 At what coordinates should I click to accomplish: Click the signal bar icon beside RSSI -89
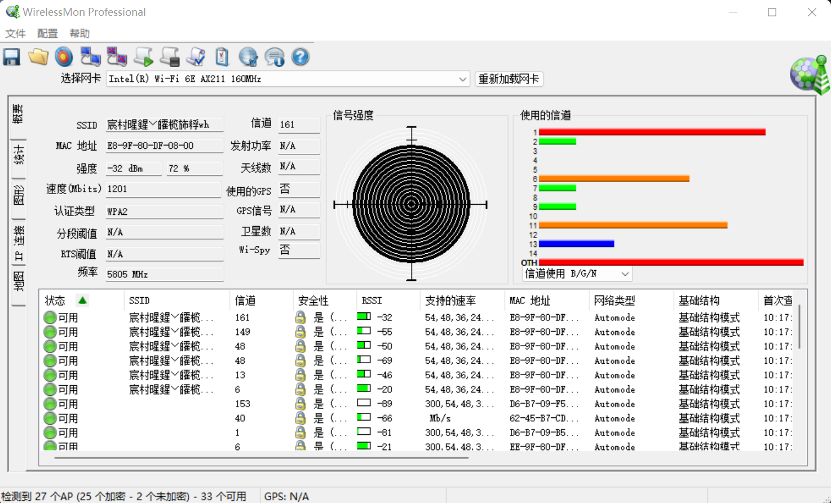coord(364,403)
